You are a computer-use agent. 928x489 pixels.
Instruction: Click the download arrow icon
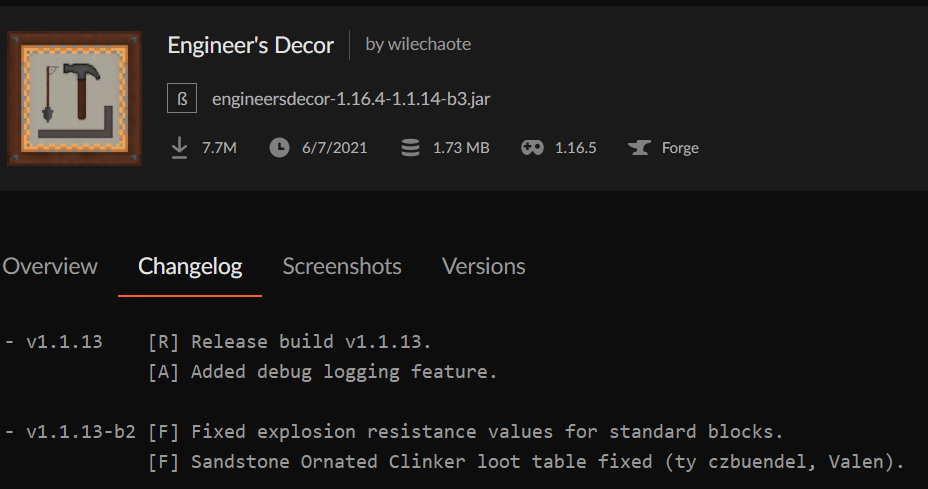(x=180, y=148)
